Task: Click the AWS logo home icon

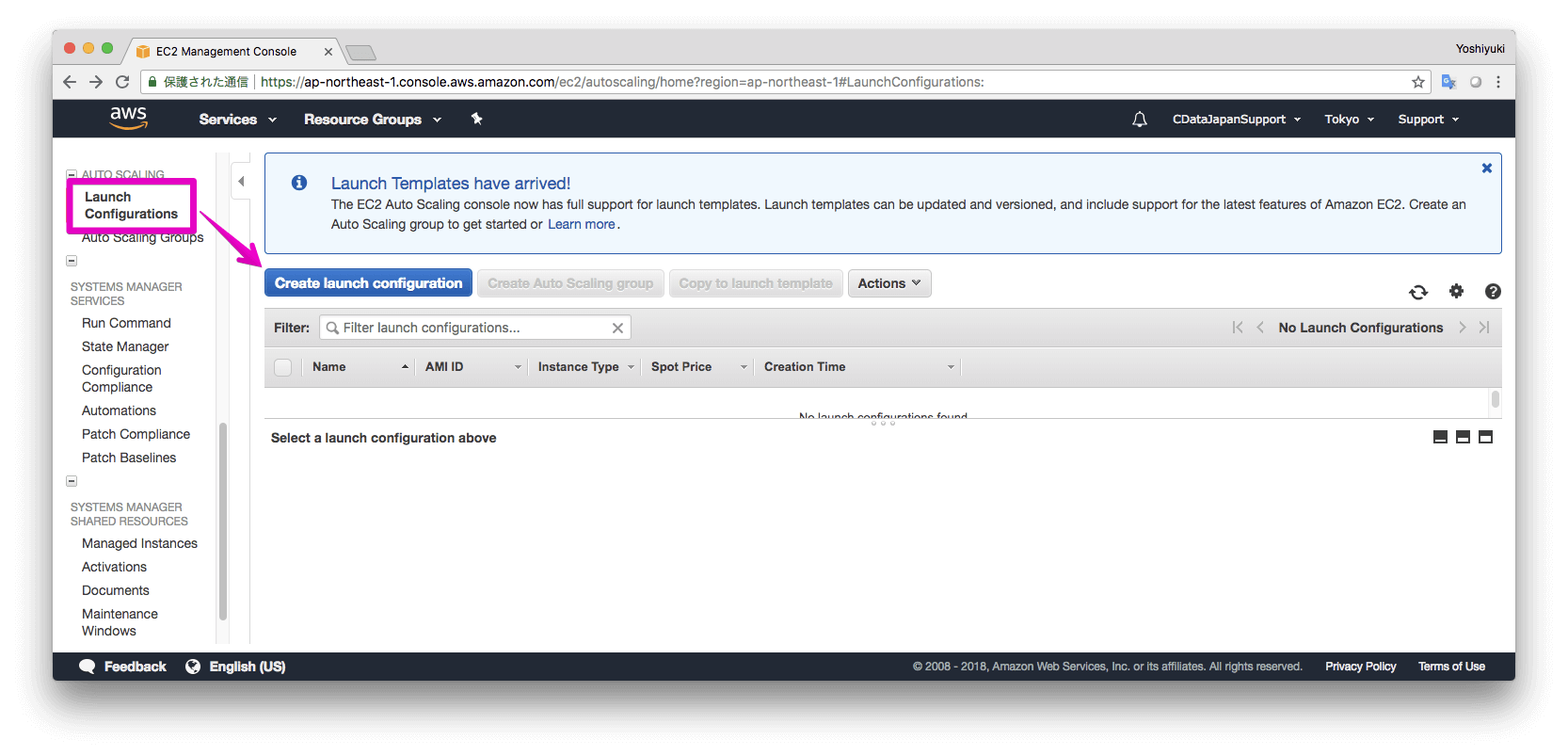Action: click(x=128, y=118)
